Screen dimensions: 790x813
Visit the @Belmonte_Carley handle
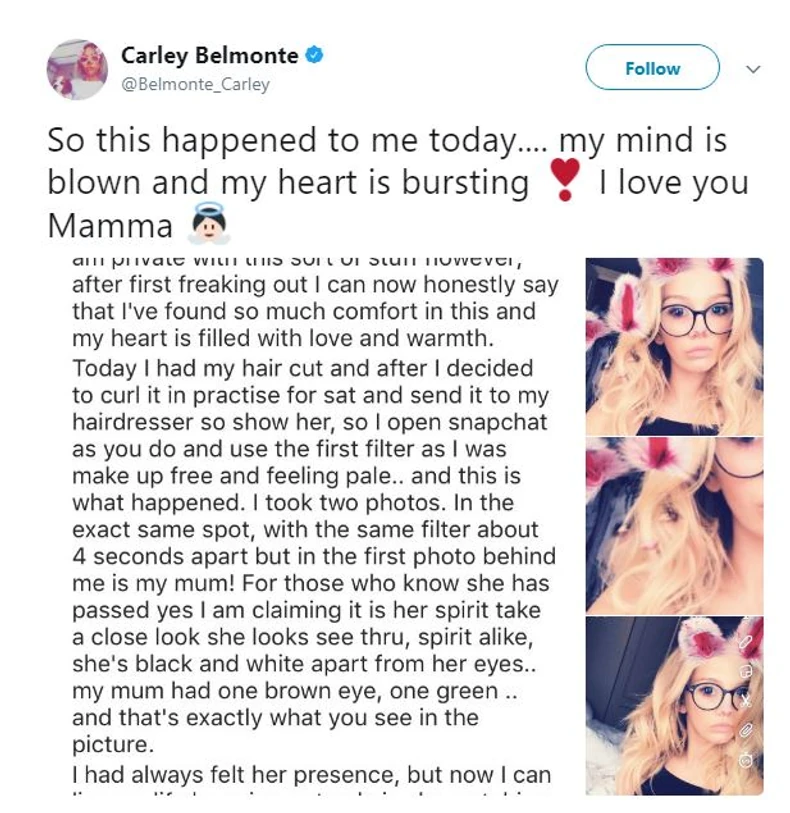tap(195, 84)
